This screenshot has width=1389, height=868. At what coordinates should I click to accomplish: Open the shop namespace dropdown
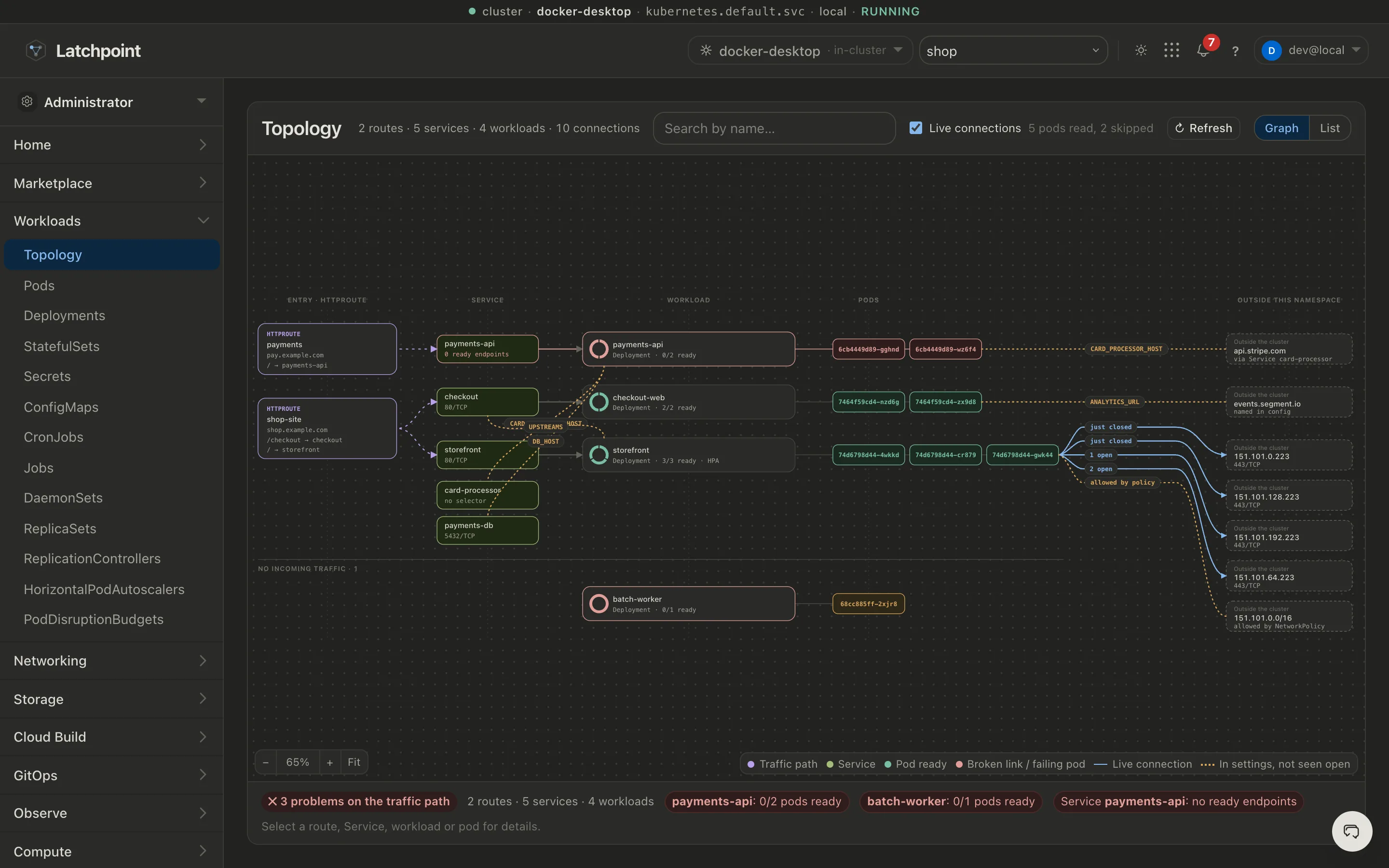[x=1013, y=51]
